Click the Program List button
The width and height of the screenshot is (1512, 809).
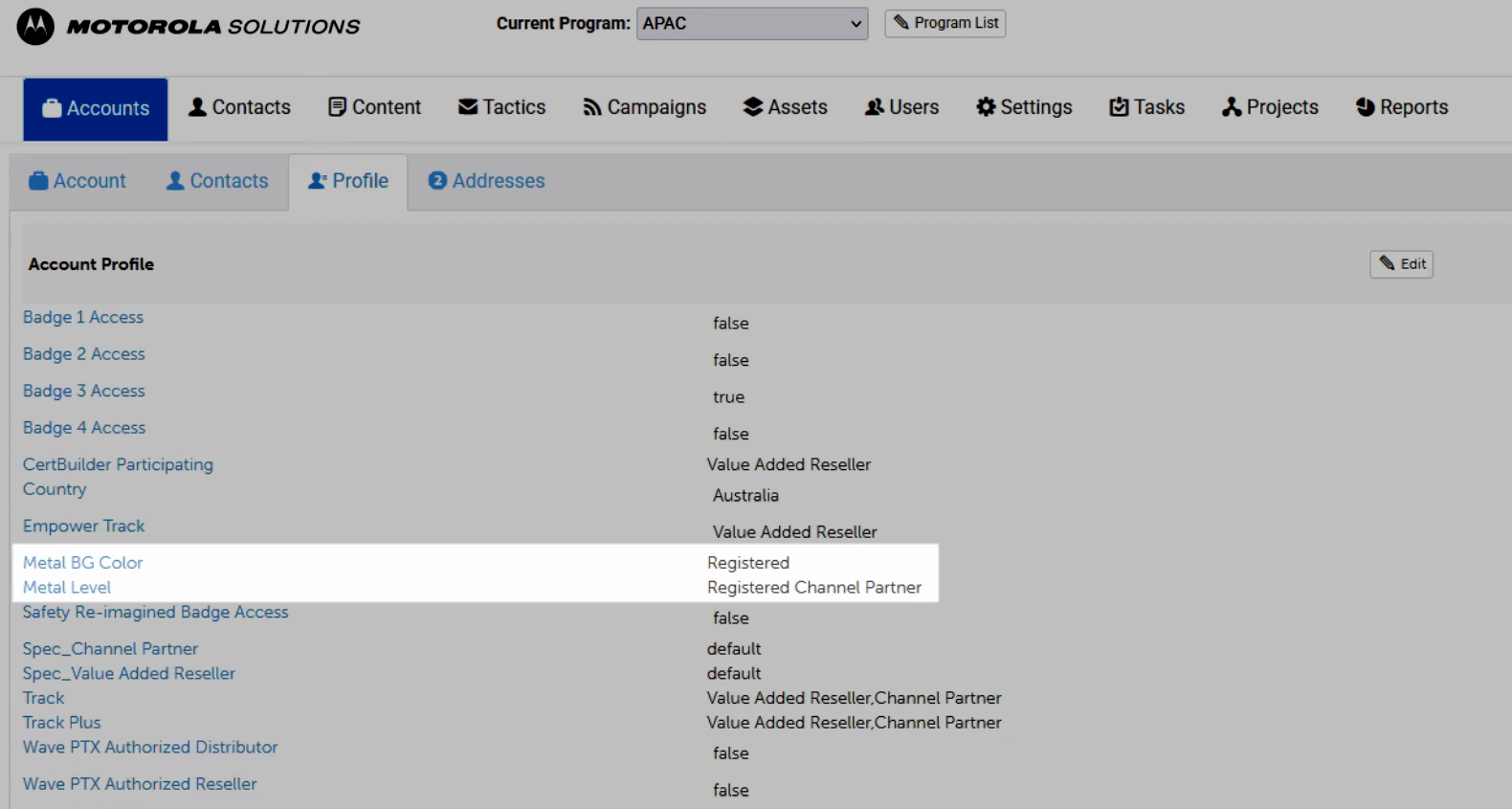(945, 23)
